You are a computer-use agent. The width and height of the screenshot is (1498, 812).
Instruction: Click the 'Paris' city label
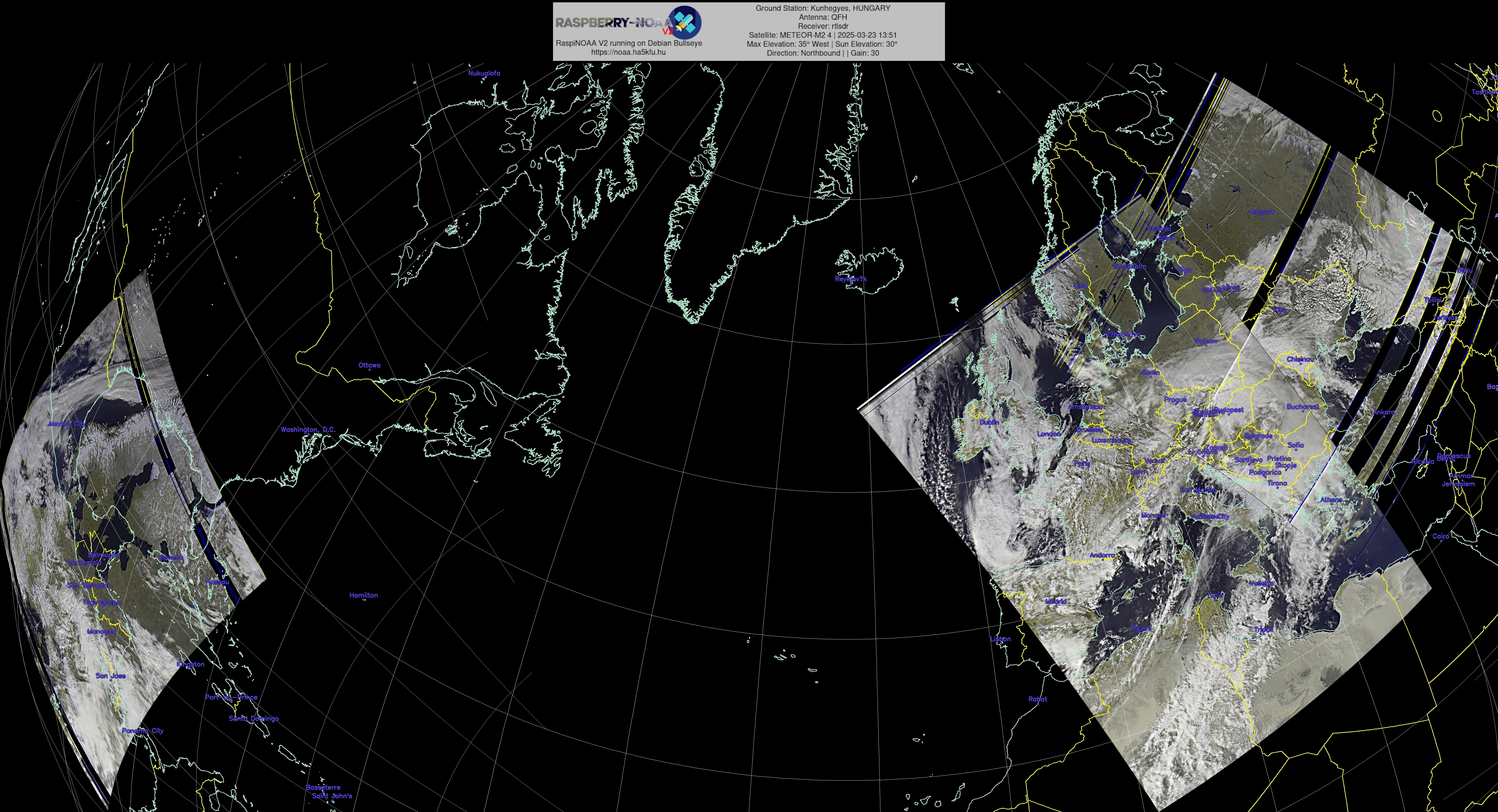(1082, 464)
